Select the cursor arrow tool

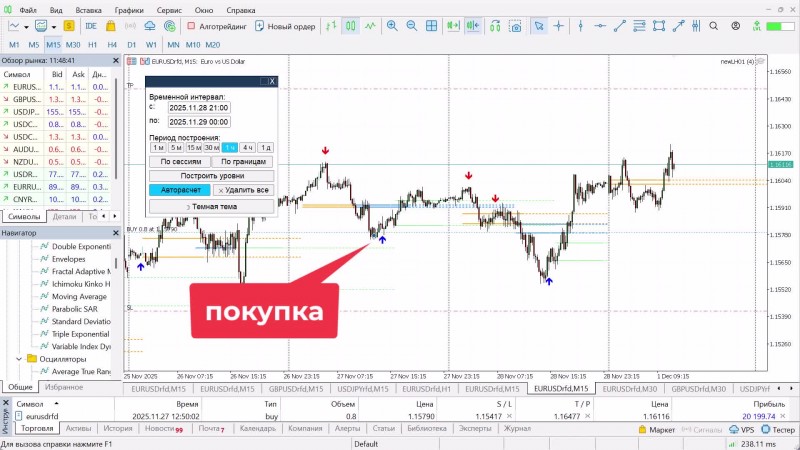coord(539,26)
